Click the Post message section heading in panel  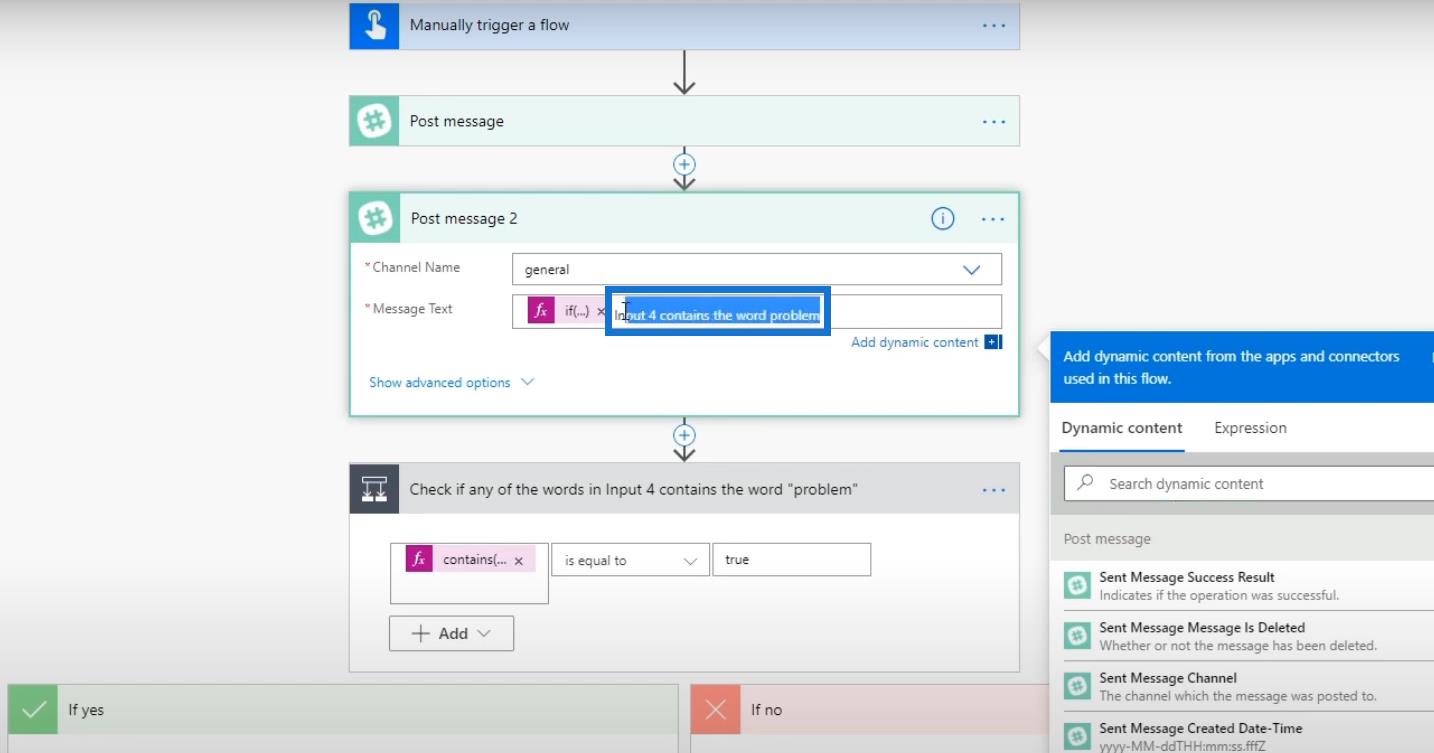pyautogui.click(x=1107, y=539)
